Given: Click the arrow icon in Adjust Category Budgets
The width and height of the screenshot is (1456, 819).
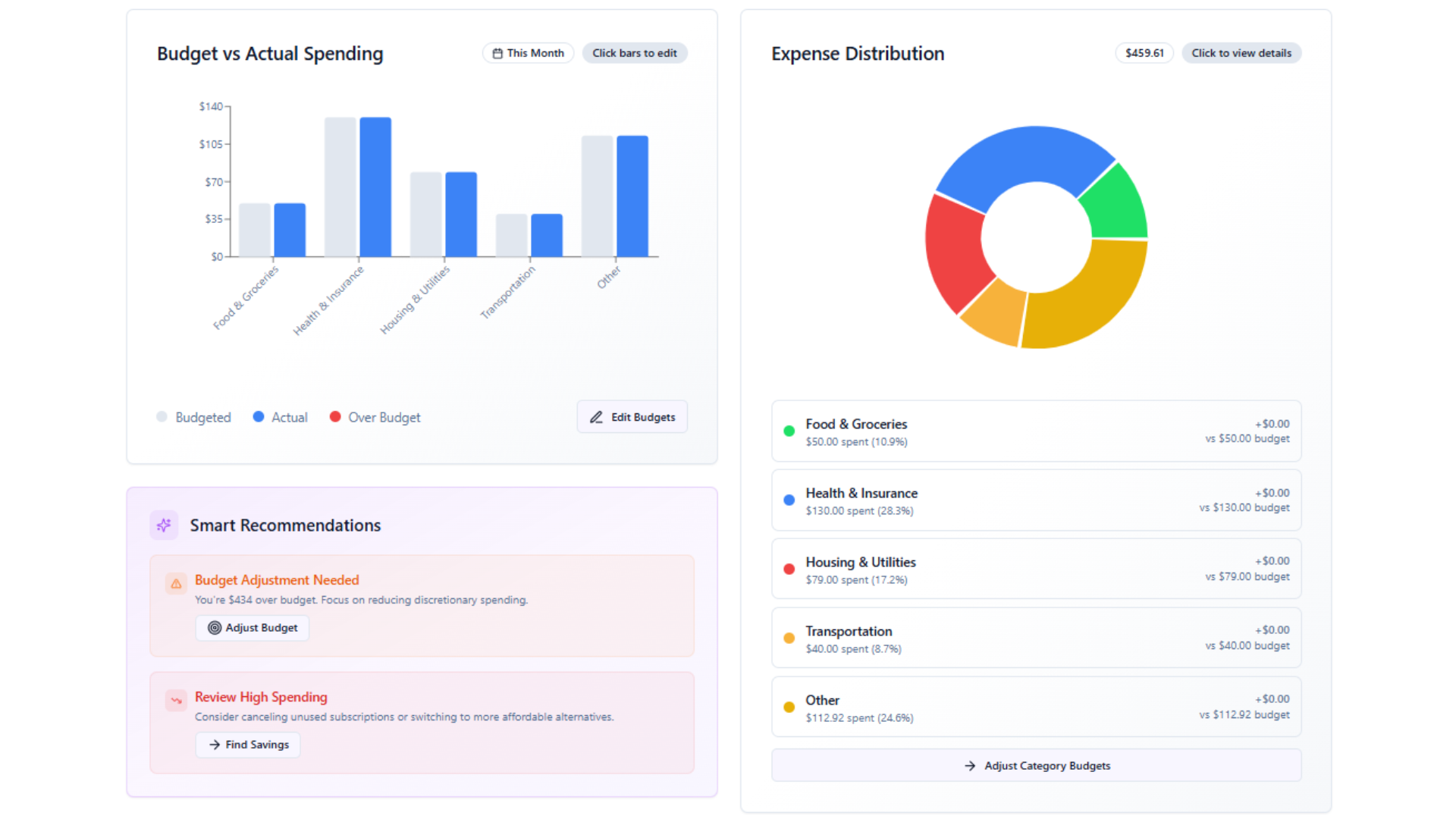Looking at the screenshot, I should [970, 766].
